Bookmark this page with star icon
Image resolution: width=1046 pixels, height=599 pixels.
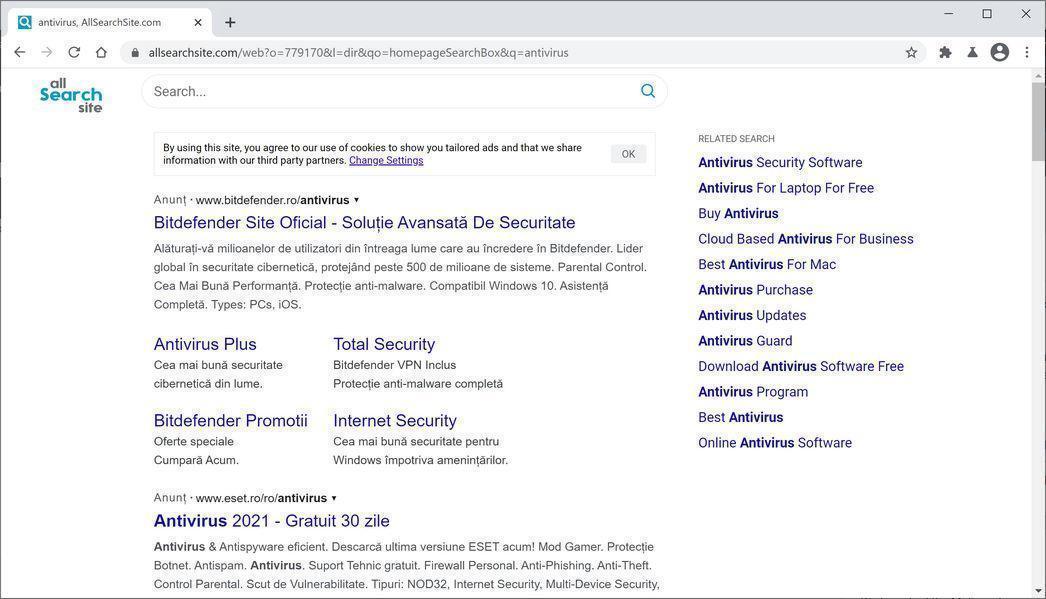(x=911, y=53)
